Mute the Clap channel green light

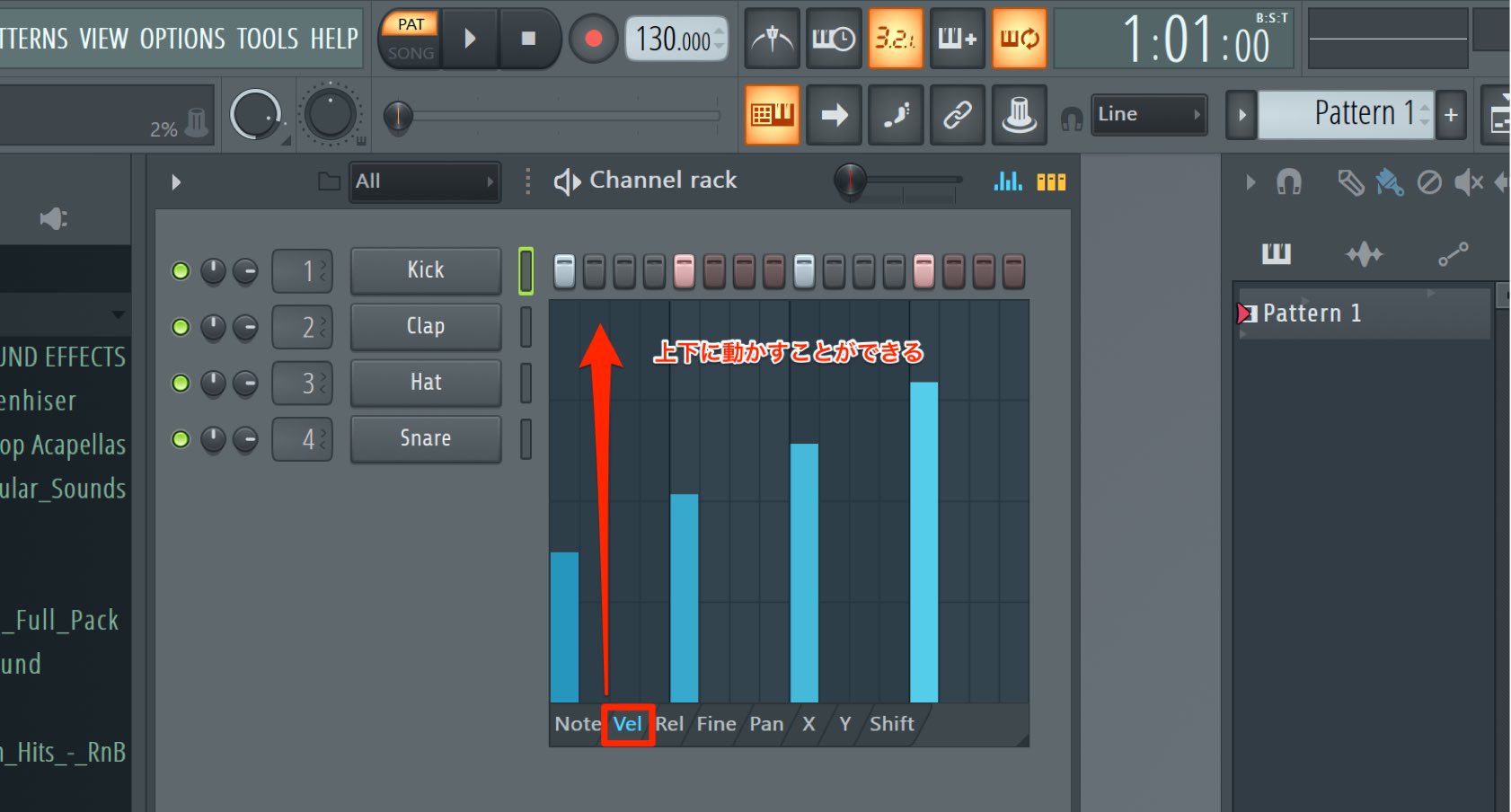181,327
